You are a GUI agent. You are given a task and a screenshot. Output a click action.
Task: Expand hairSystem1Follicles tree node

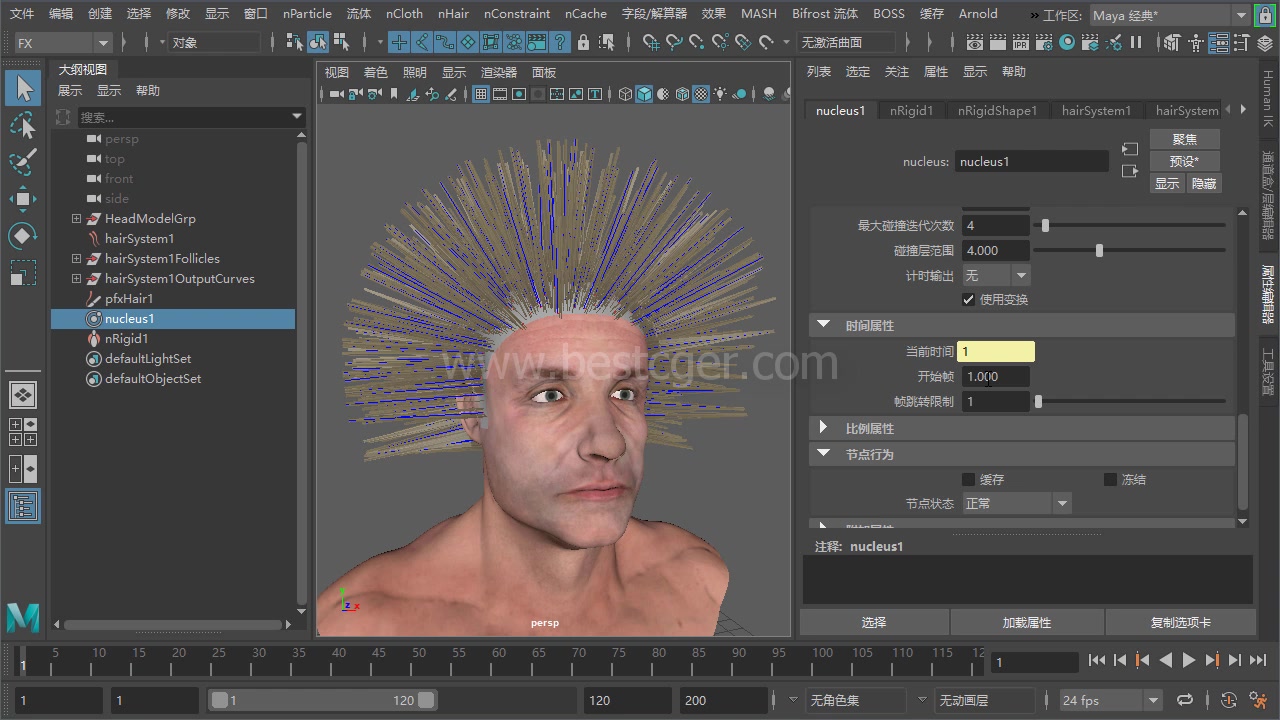point(76,258)
